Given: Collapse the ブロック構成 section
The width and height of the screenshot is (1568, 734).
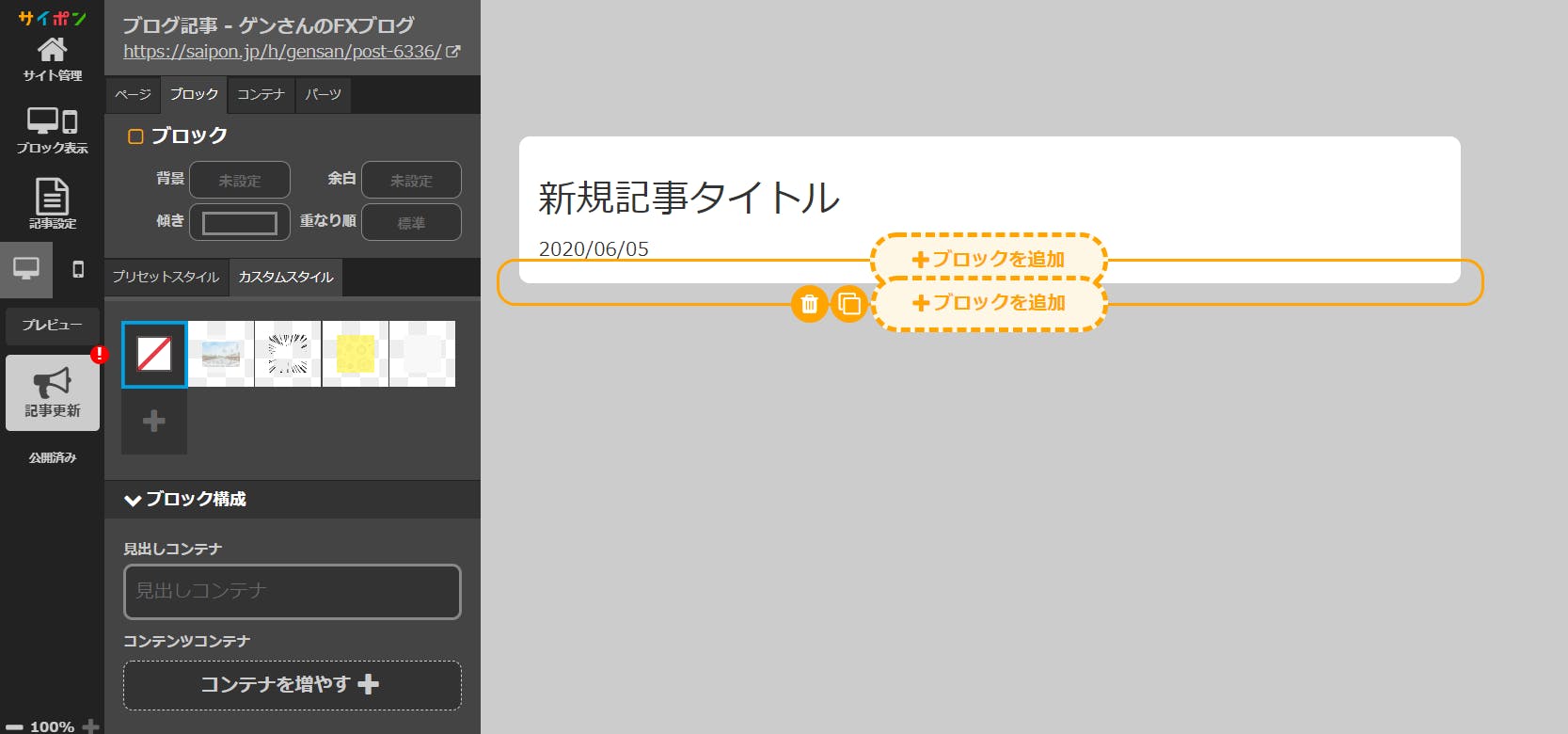Looking at the screenshot, I should click(x=133, y=500).
